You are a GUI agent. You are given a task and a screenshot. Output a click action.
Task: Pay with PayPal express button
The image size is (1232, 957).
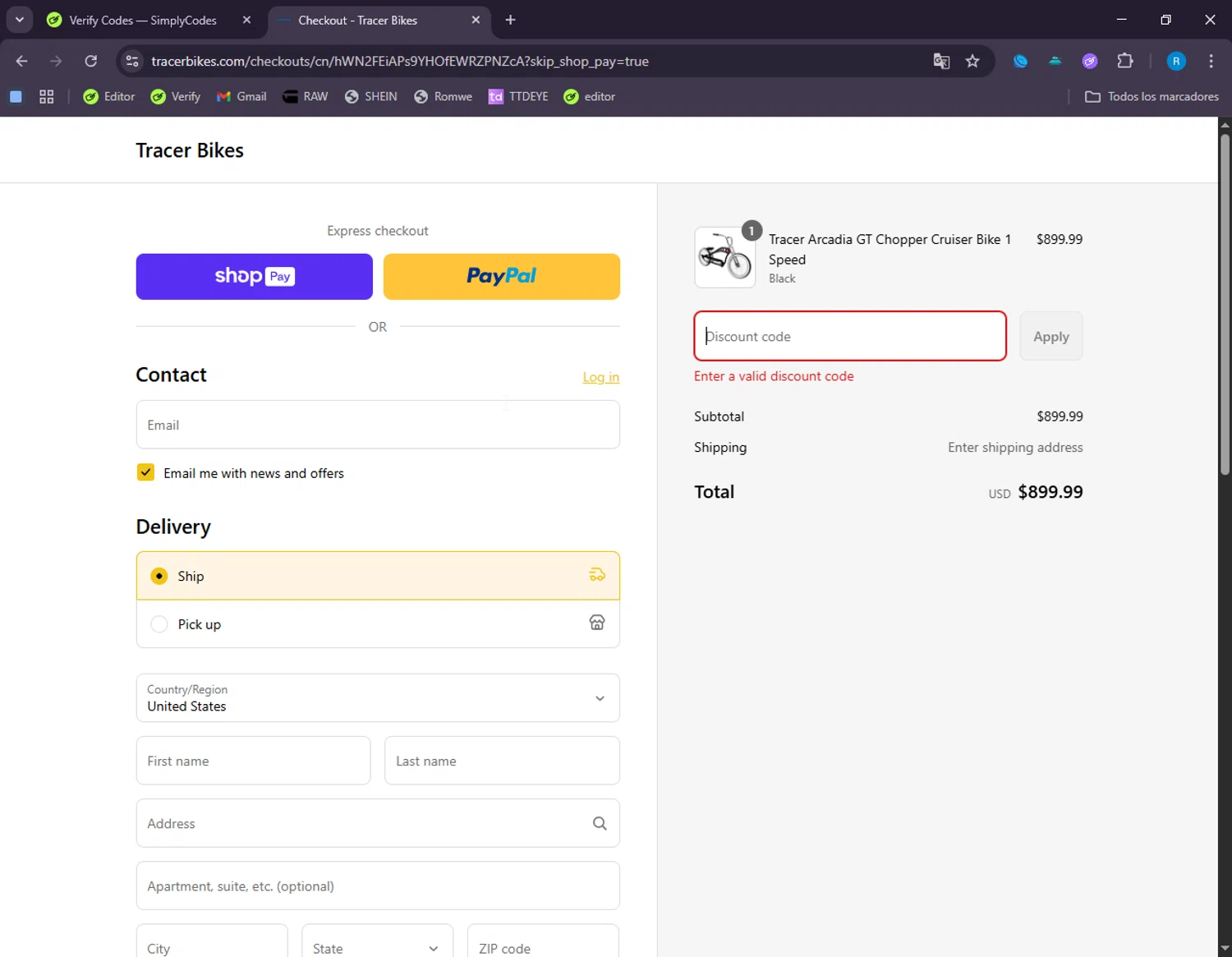point(502,277)
